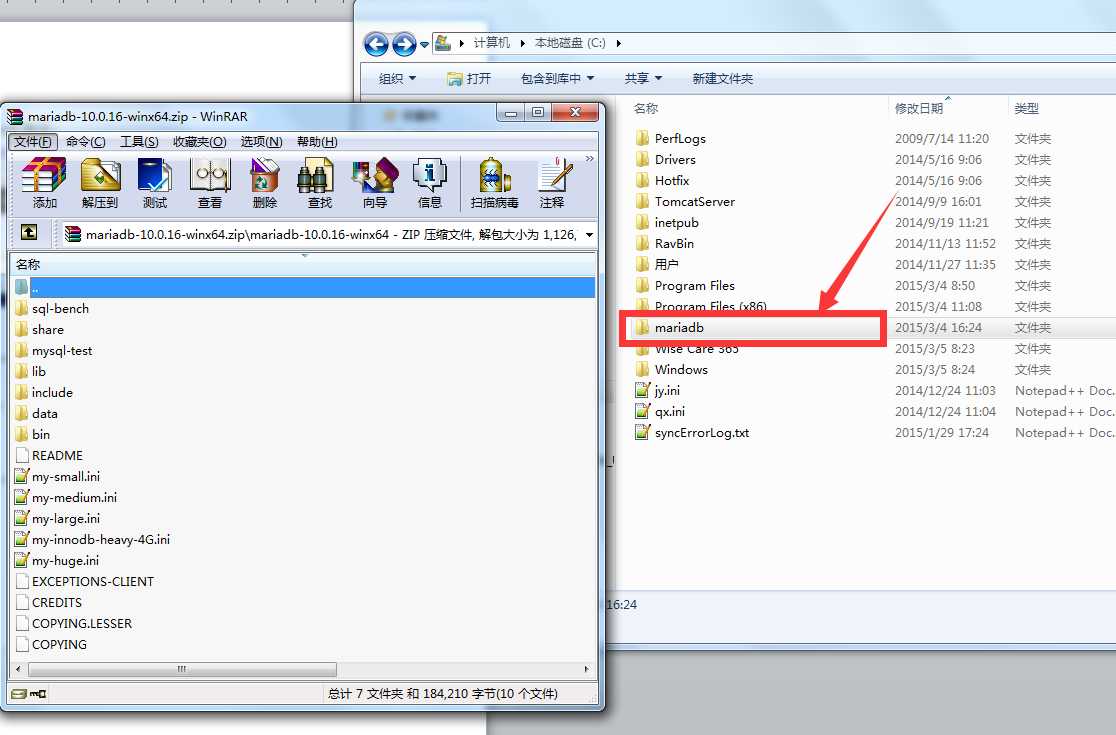Select the inetpub folder in Explorer
The image size is (1116, 735).
[x=667, y=223]
